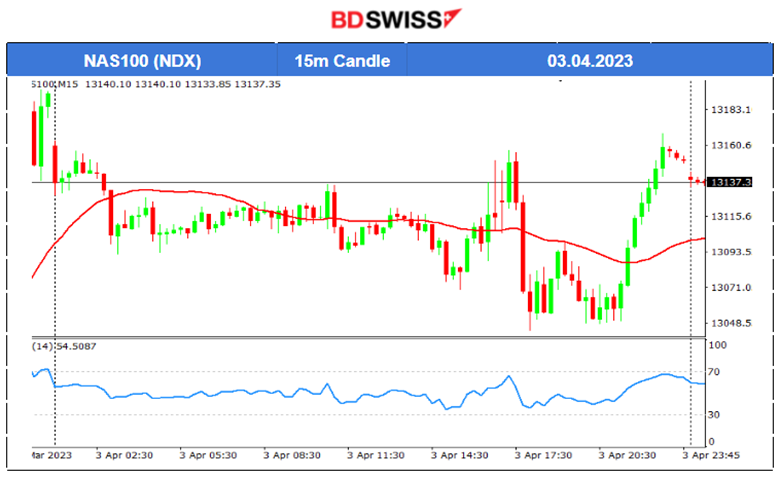Click the OHLC values 13140.10 13140.10 13133.85 13137.35
The image size is (780, 478).
click(x=183, y=85)
